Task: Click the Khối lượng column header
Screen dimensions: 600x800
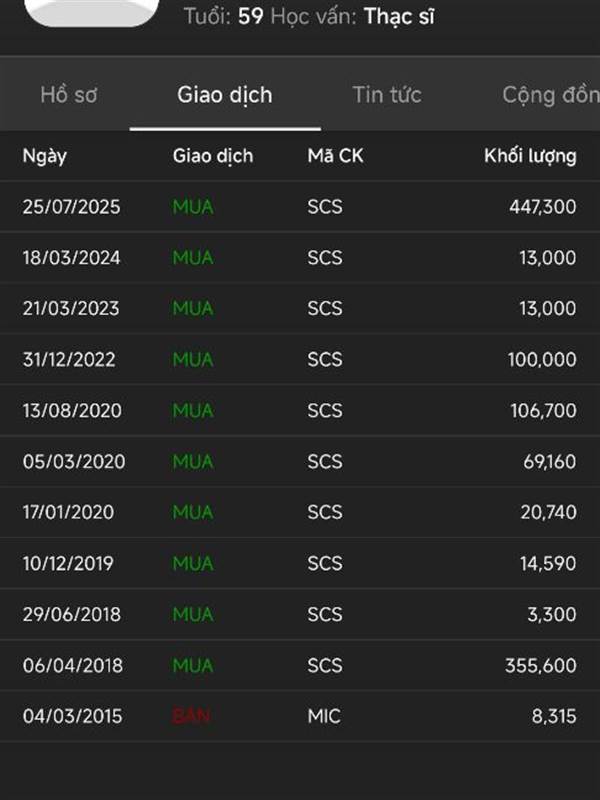Action: coord(530,156)
